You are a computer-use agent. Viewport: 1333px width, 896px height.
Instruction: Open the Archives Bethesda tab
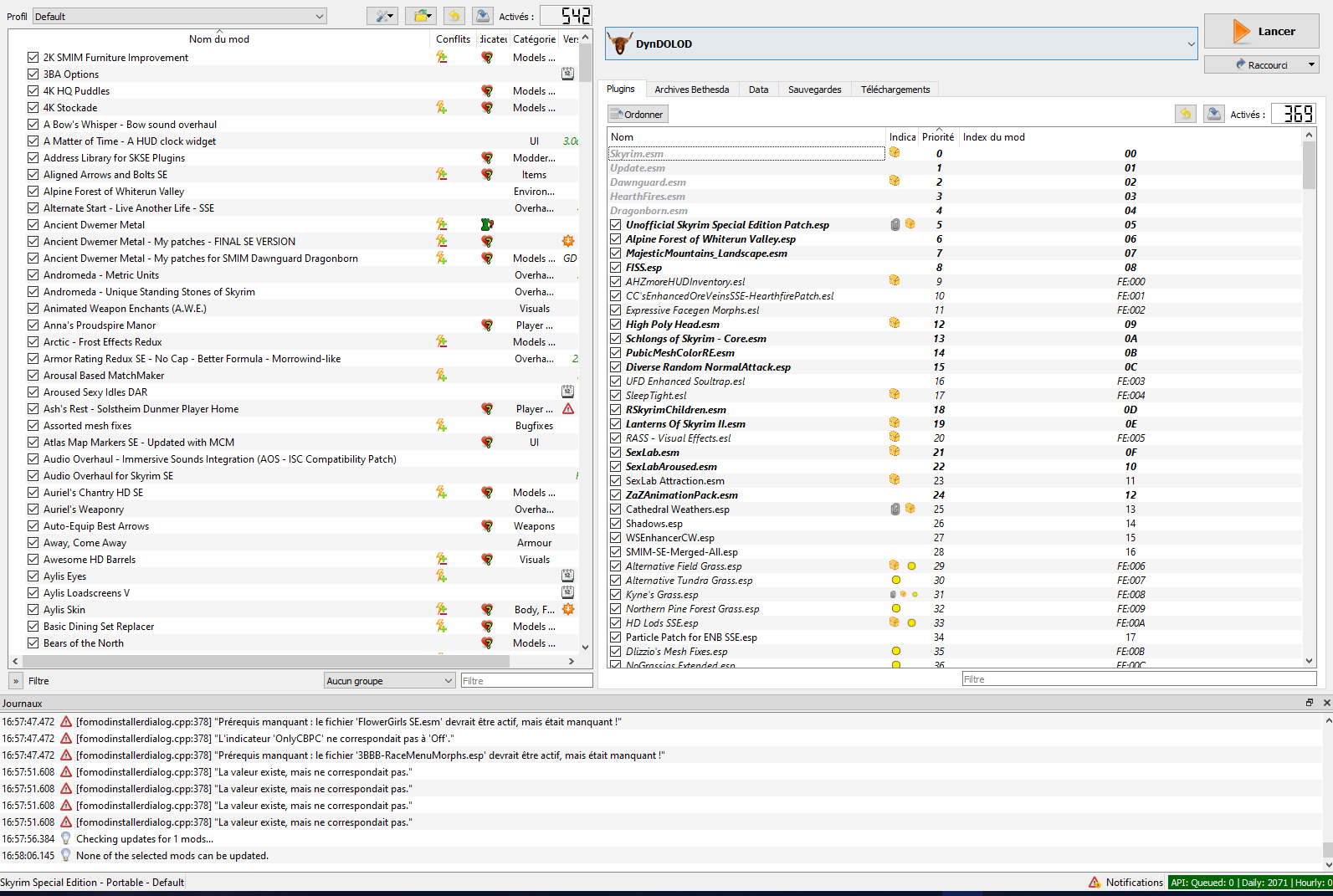pyautogui.click(x=691, y=90)
